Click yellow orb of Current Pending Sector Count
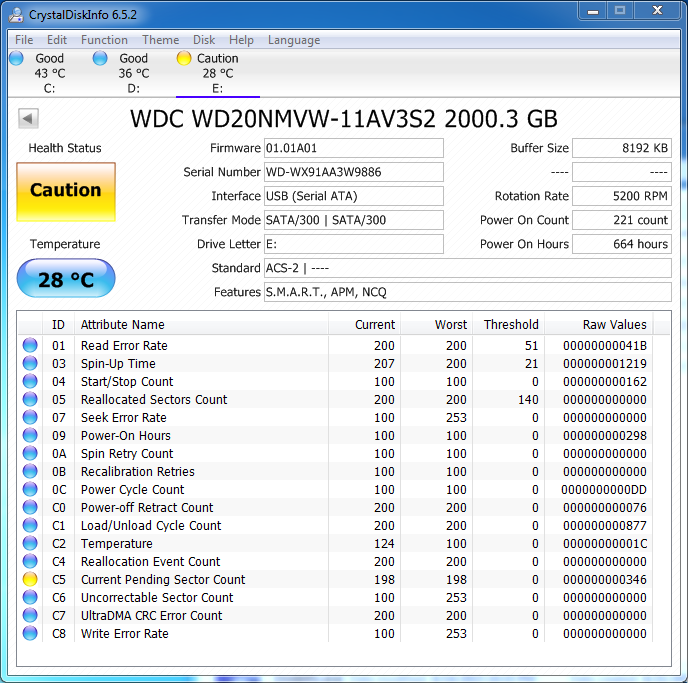This screenshot has width=688, height=683. [x=30, y=579]
